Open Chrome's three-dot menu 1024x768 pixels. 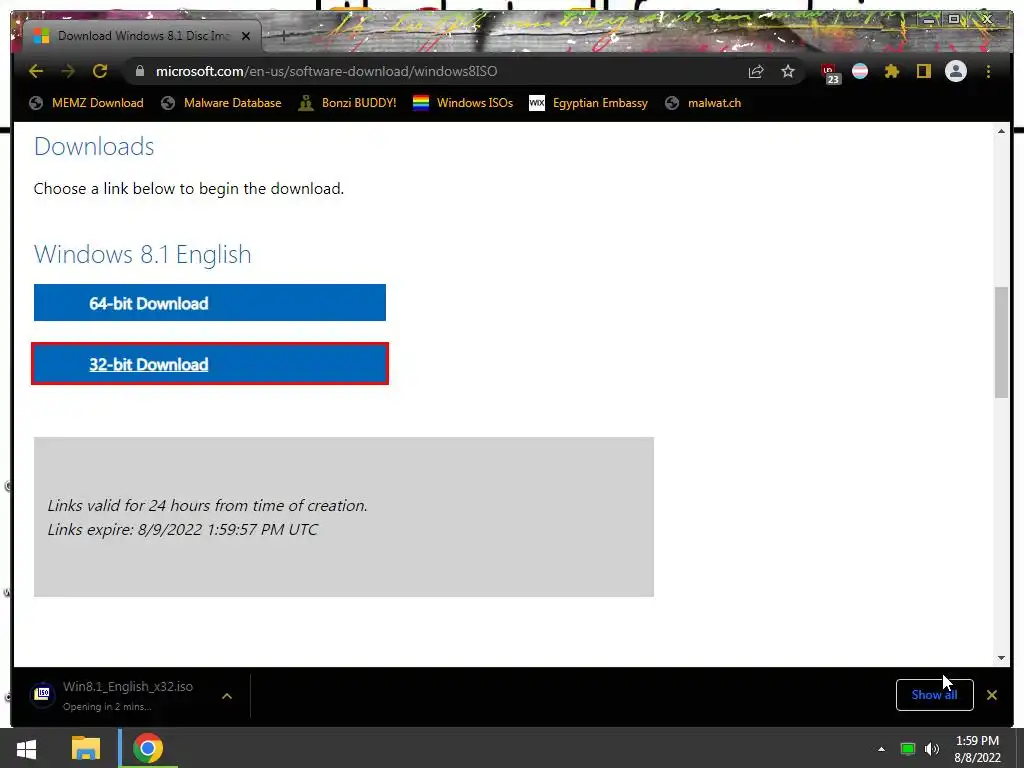[988, 71]
